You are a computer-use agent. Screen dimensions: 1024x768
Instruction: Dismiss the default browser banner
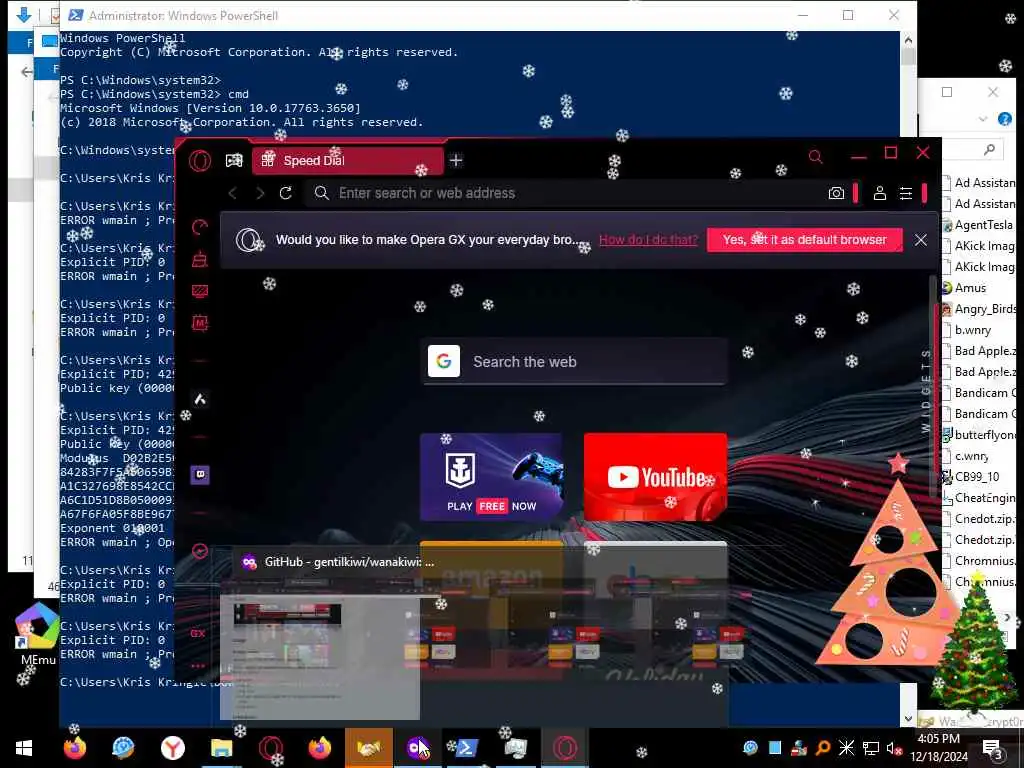(x=921, y=240)
